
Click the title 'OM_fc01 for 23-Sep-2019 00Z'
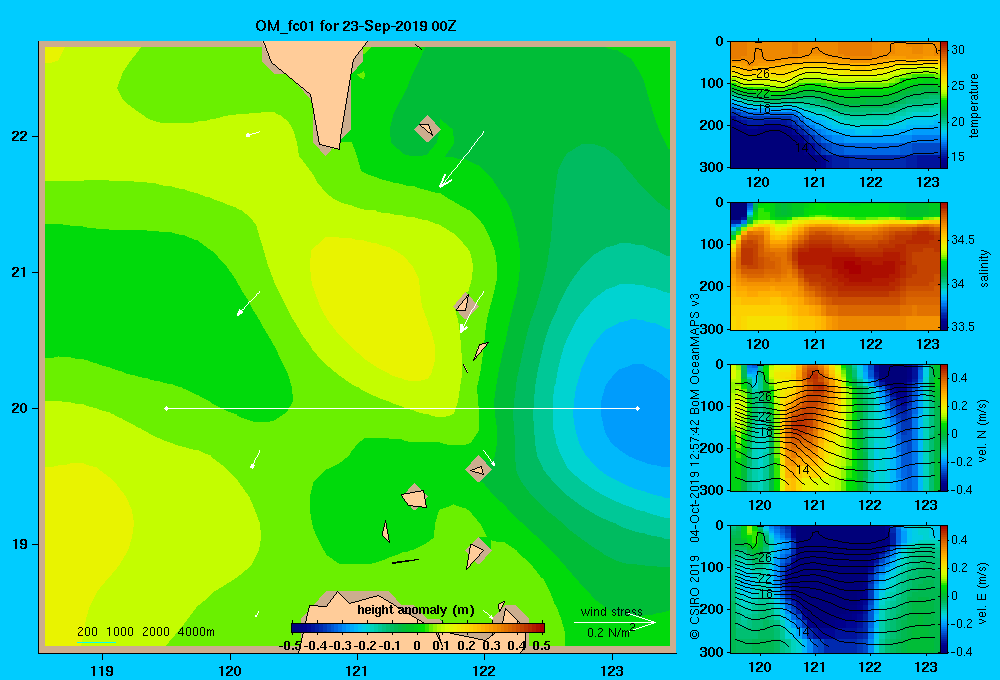[x=355, y=26]
